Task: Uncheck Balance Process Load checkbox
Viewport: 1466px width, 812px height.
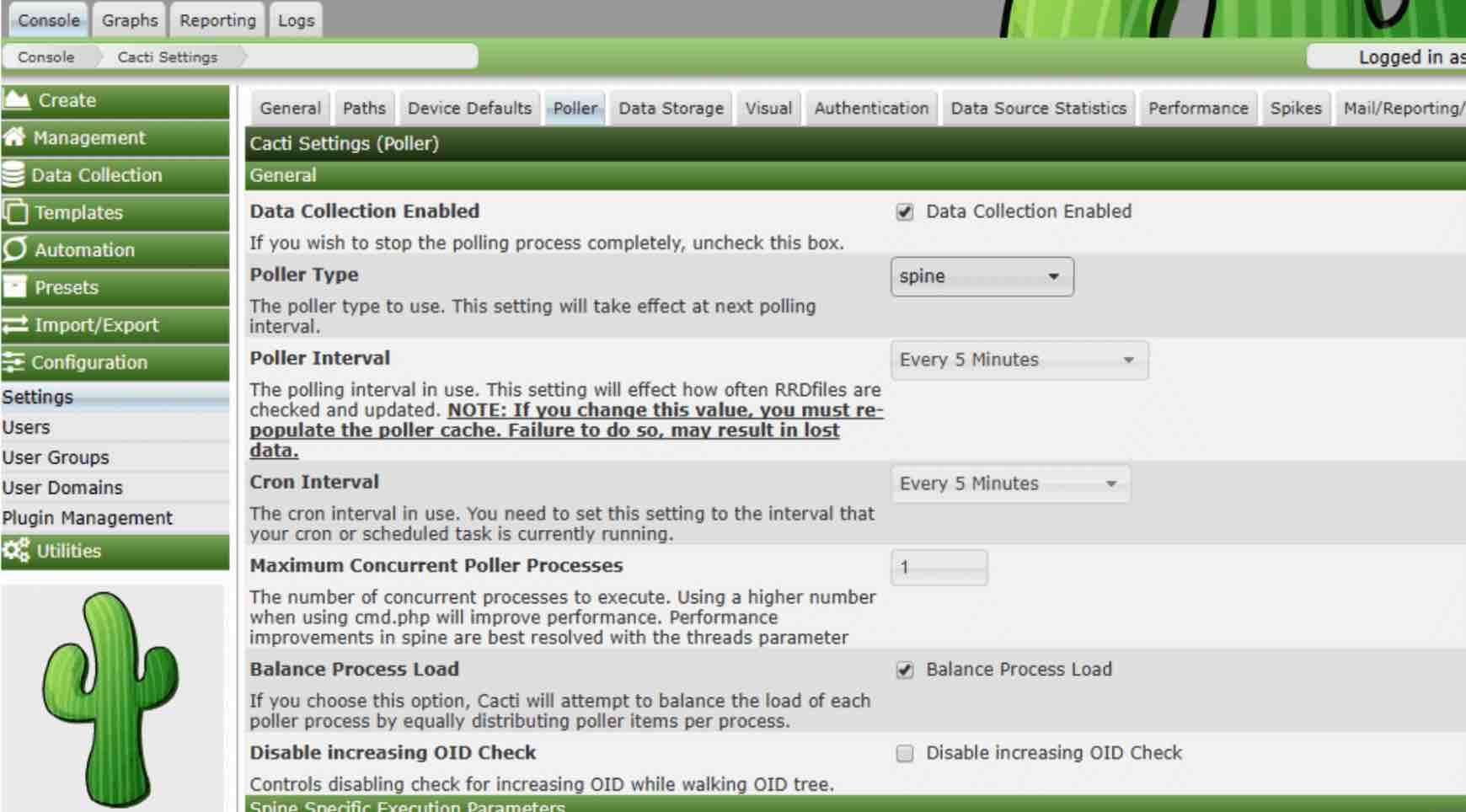Action: 905,670
